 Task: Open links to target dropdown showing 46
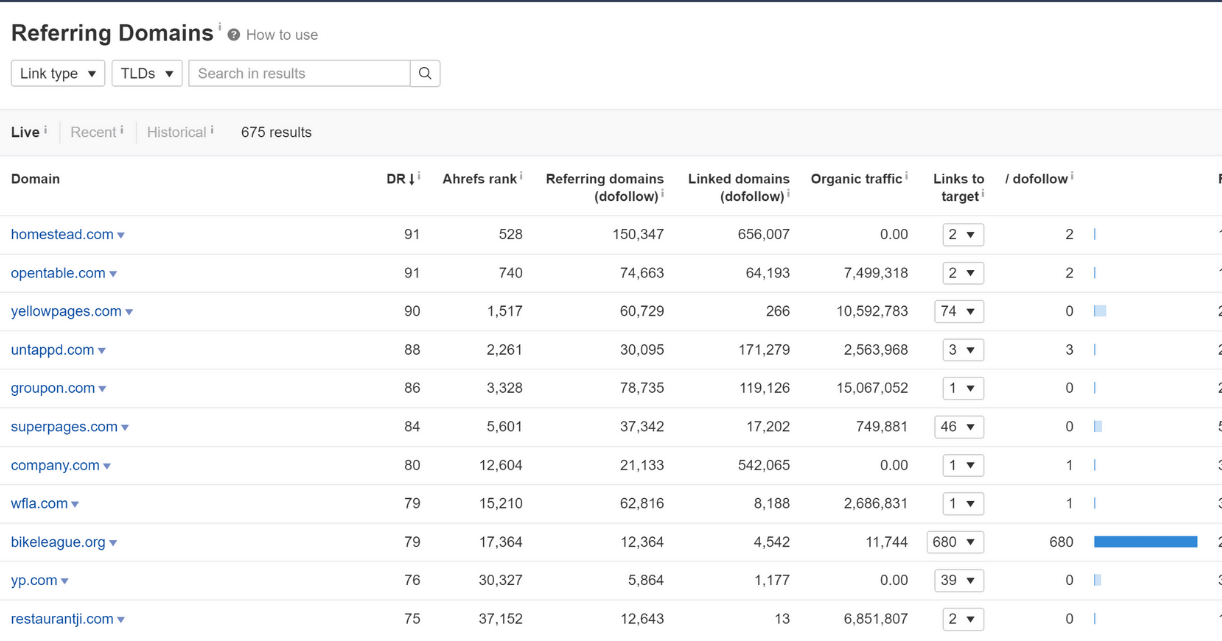(x=959, y=427)
